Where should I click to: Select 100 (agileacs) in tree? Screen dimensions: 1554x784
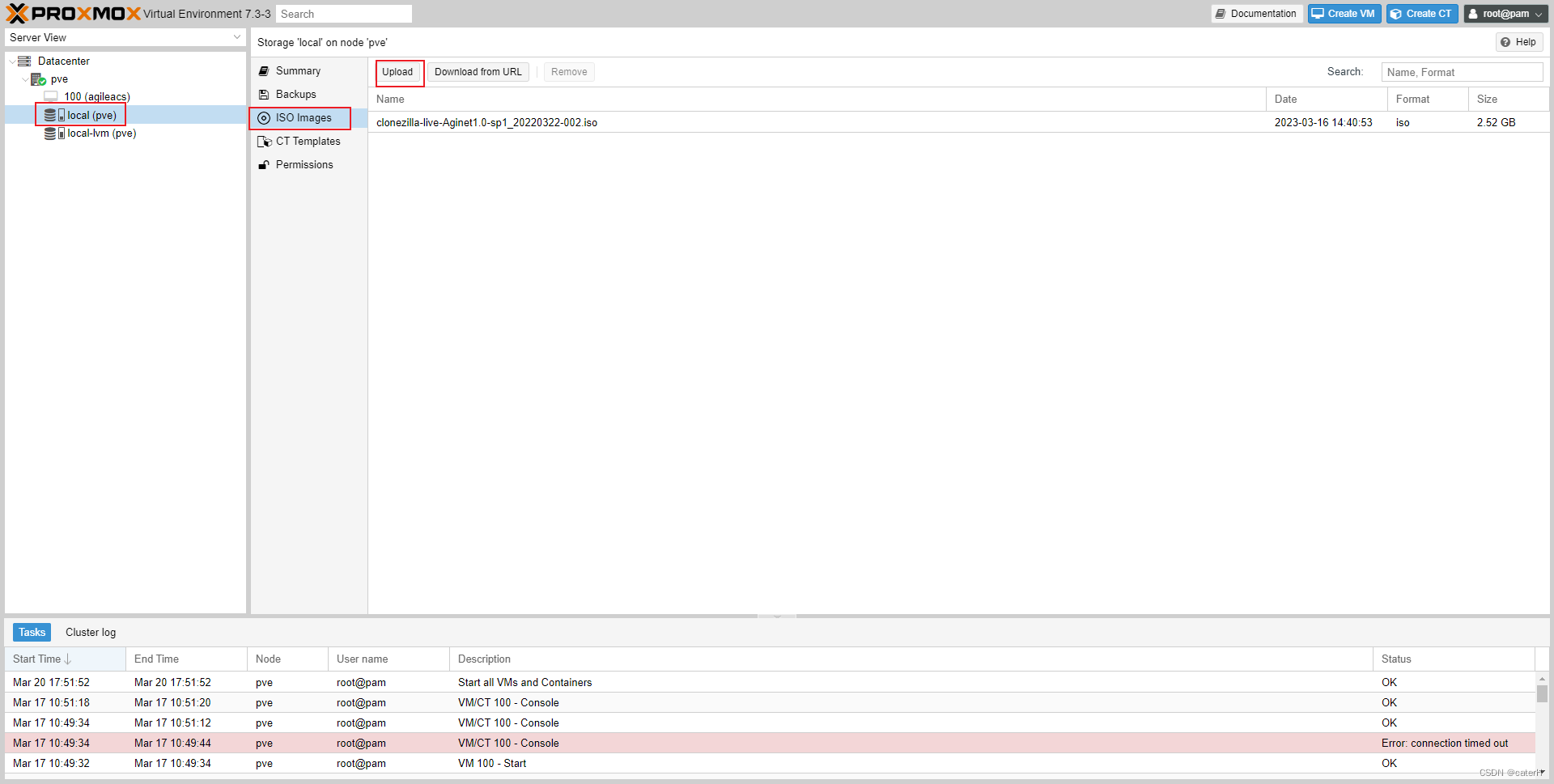[x=97, y=96]
